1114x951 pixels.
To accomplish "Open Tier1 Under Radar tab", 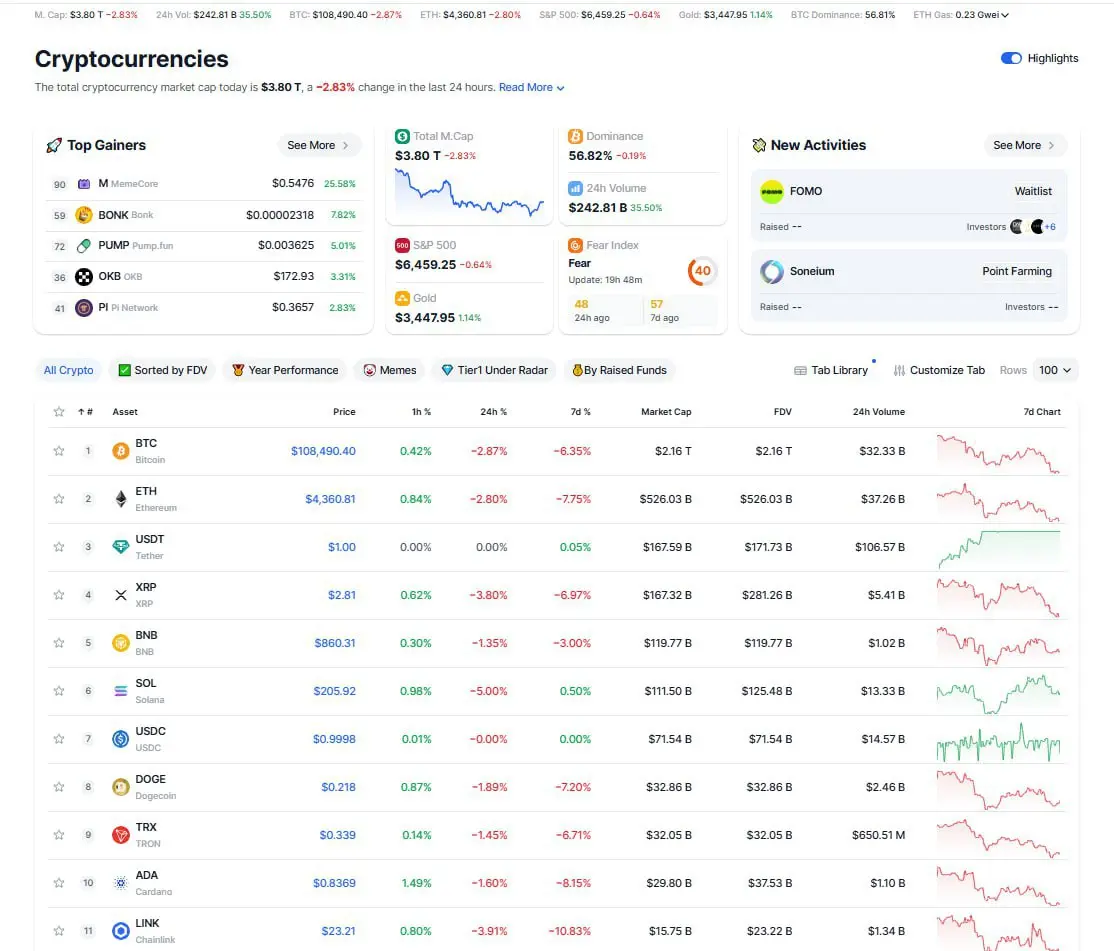I will click(494, 370).
